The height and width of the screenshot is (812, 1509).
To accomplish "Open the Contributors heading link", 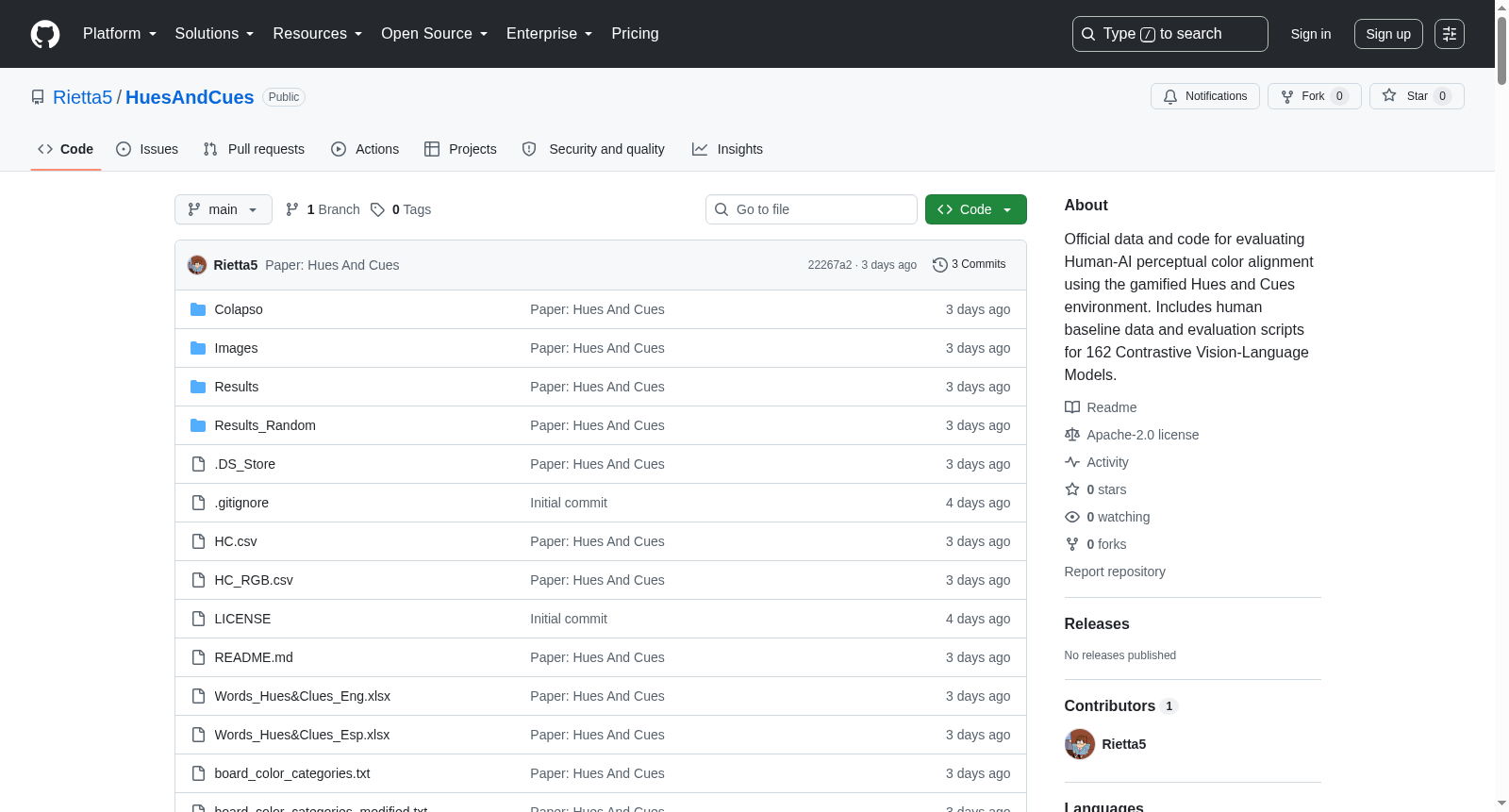I will (1121, 706).
